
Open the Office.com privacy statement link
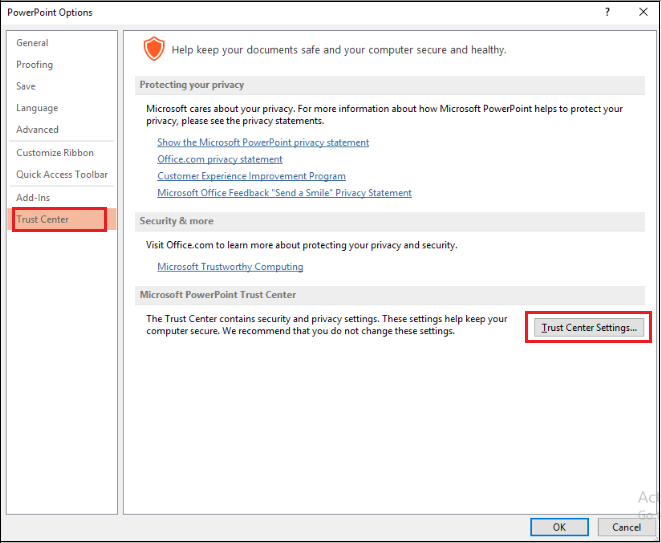click(x=220, y=159)
